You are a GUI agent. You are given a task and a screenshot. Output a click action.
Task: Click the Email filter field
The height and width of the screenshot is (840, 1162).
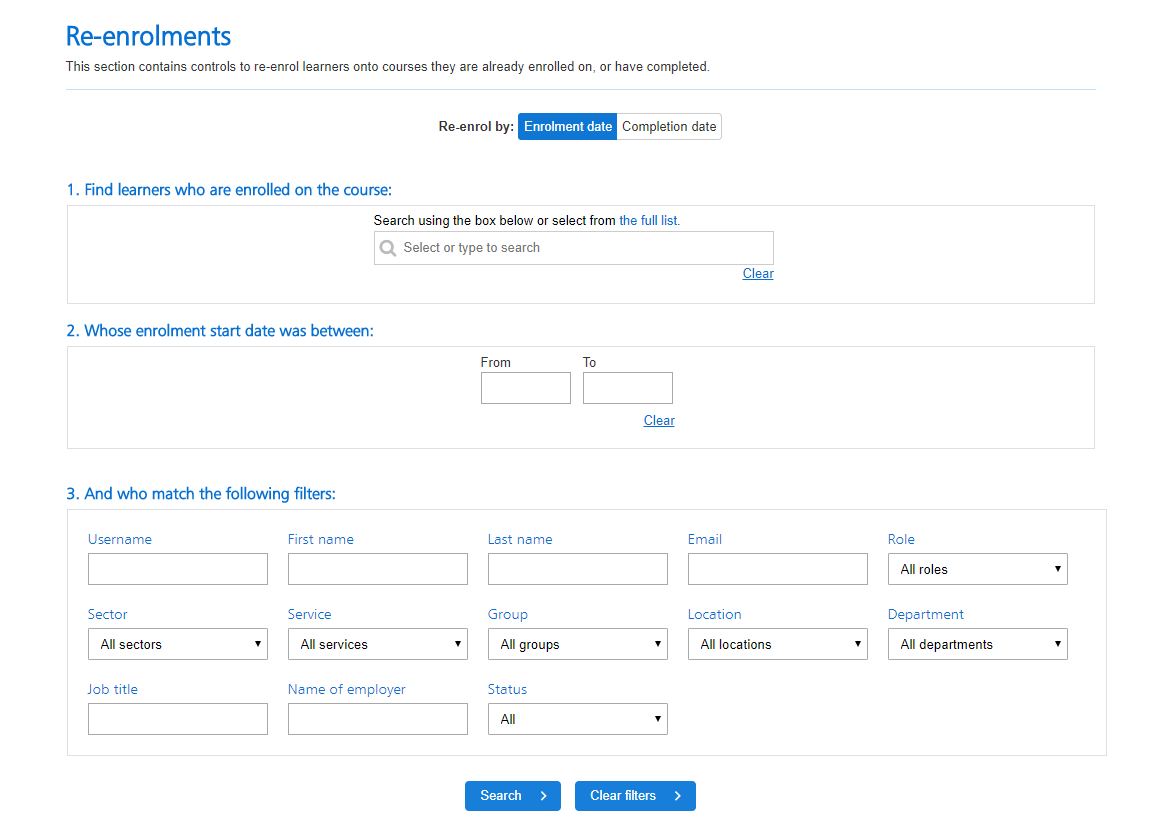tap(777, 569)
